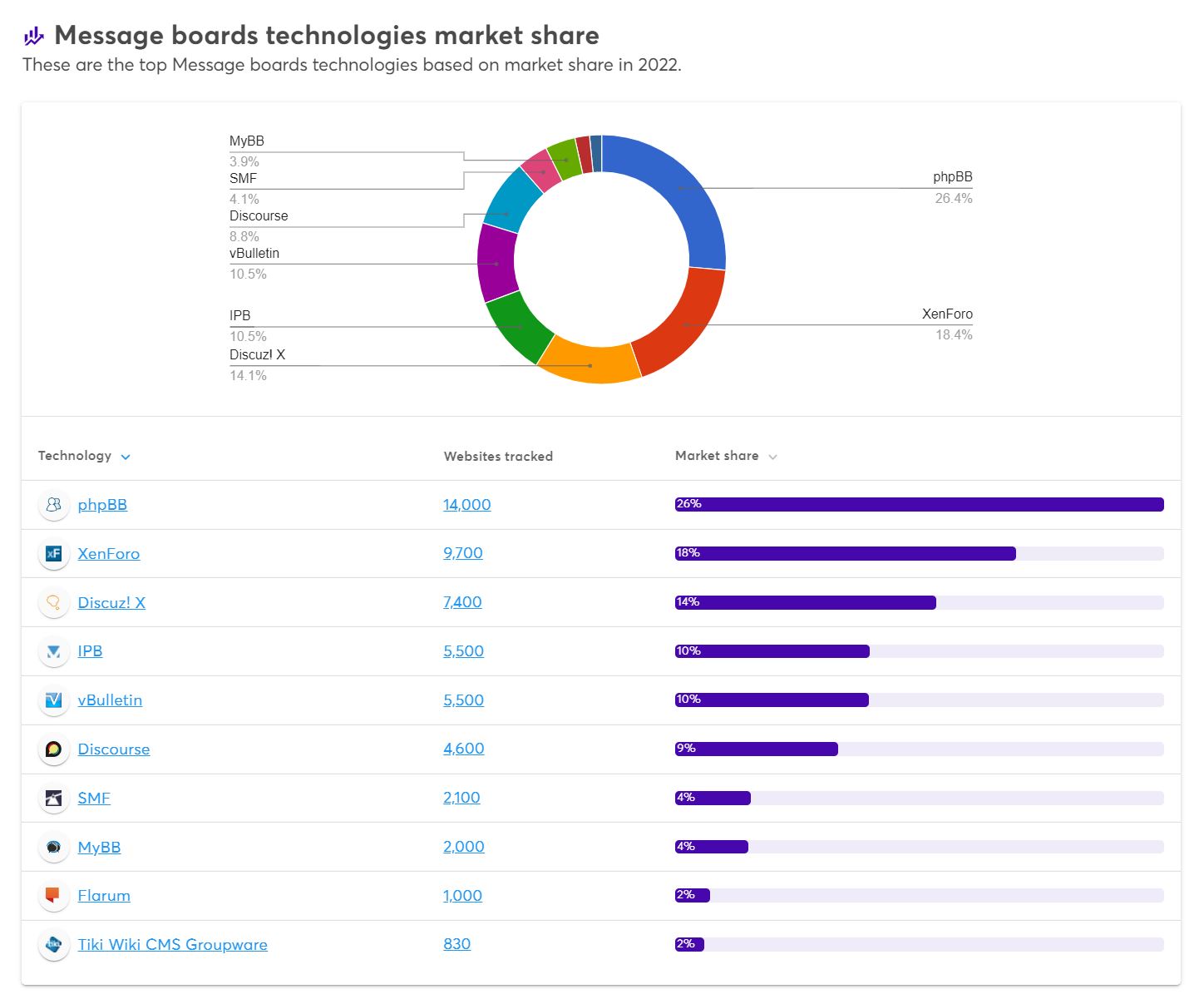The height and width of the screenshot is (999, 1204).
Task: Open the XenForo technology link
Action: click(109, 554)
